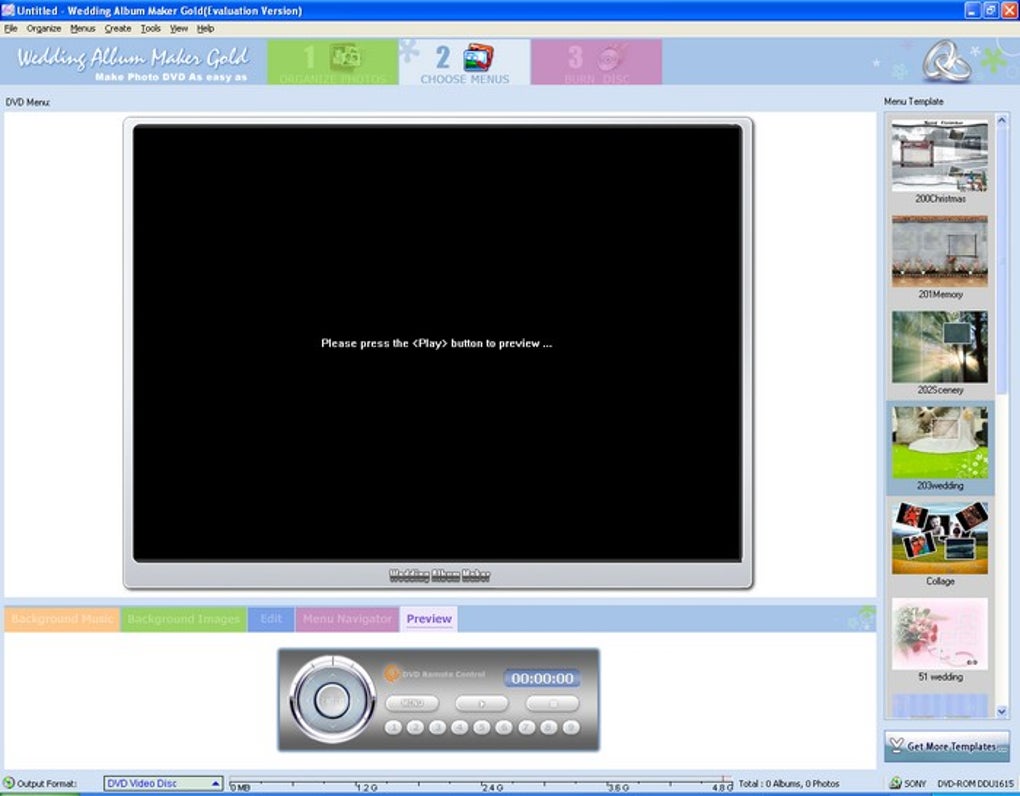The image size is (1020, 796).
Task: Click the SONY disc drive icon
Action: 895,783
